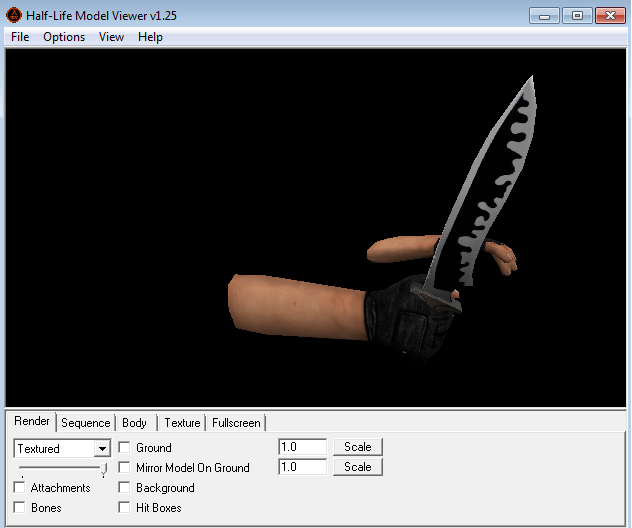The height and width of the screenshot is (528, 632).
Task: Show Attachments via its checkbox
Action: (19, 488)
